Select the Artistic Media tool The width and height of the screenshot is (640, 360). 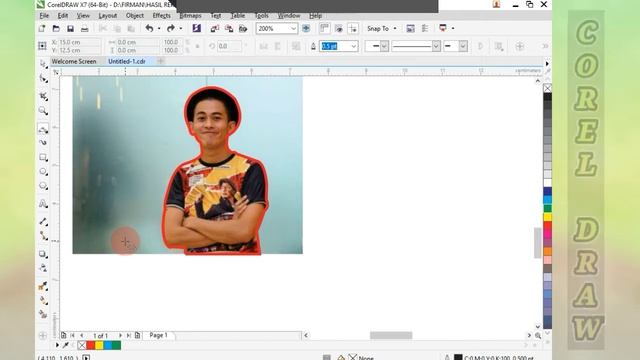point(43,142)
